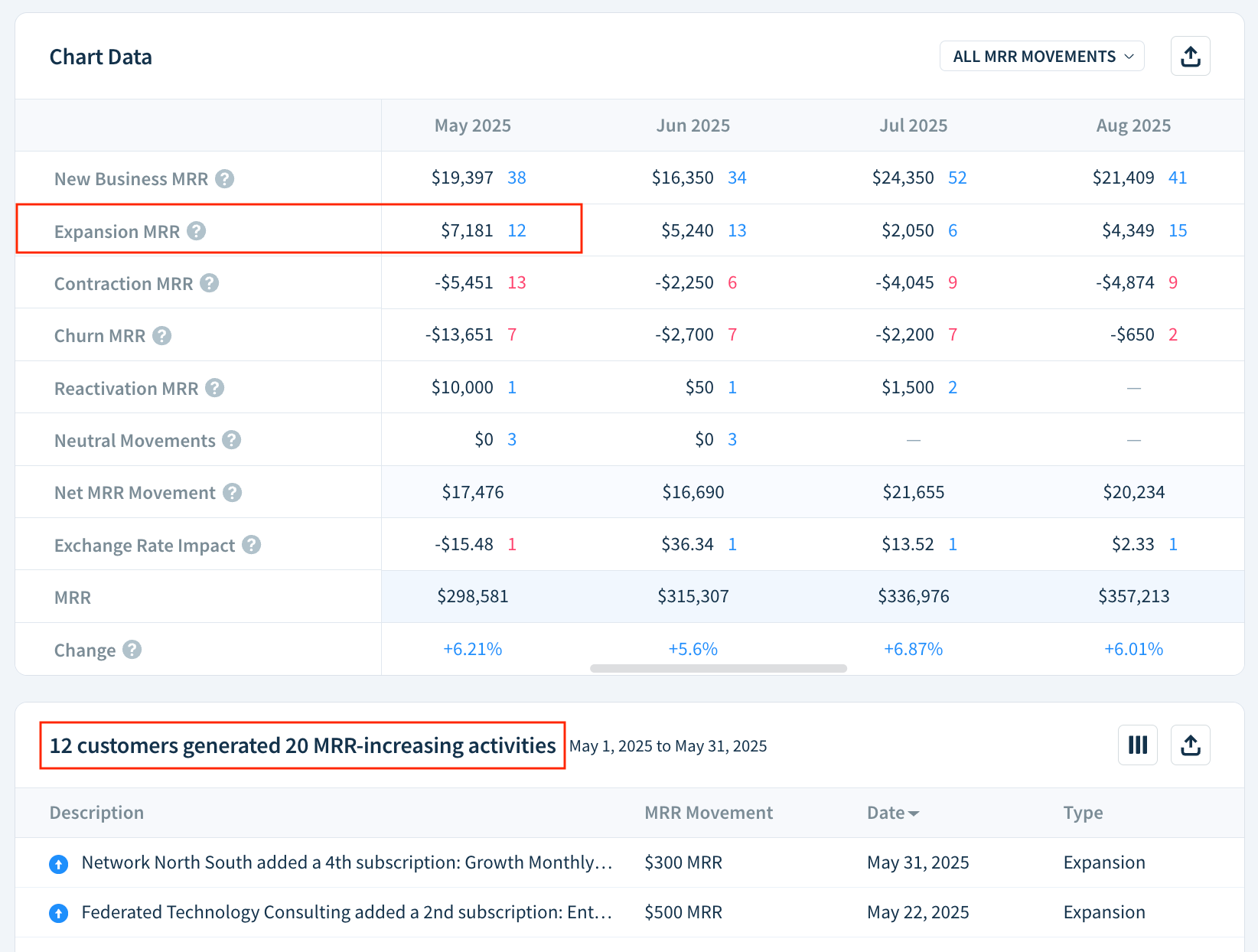Open the ALL MRR MOVEMENTS dropdown
The height and width of the screenshot is (952, 1258).
click(x=1041, y=56)
